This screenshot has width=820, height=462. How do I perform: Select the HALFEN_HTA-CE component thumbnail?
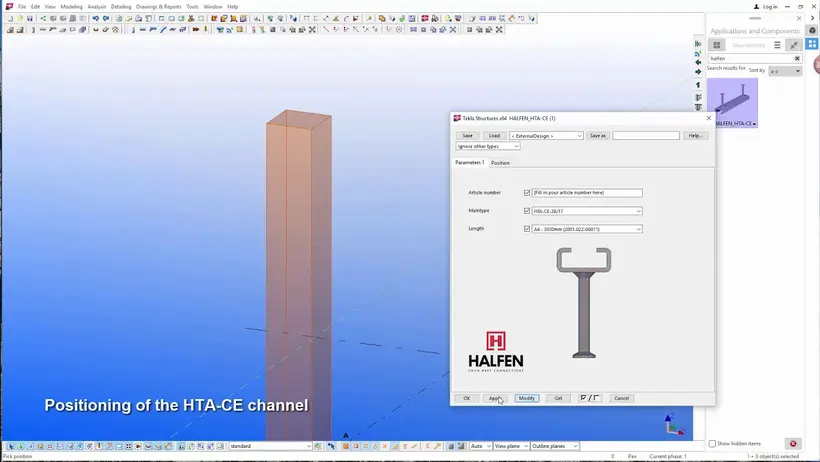[732, 103]
